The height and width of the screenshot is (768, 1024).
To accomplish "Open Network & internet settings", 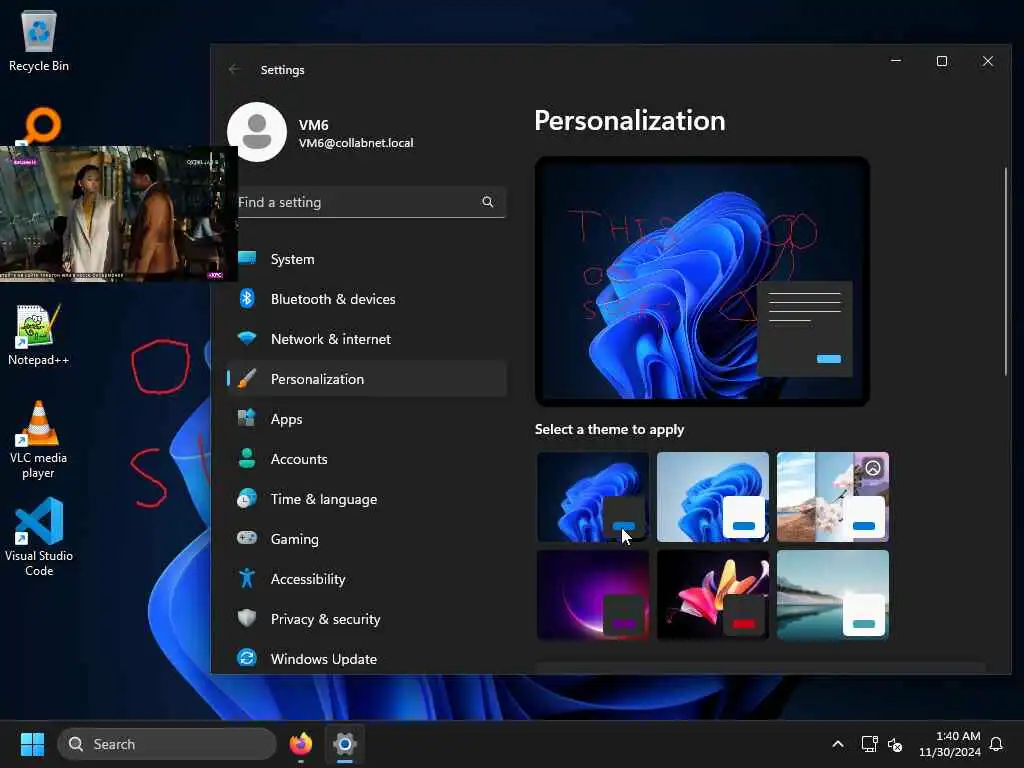I will click(367, 339).
